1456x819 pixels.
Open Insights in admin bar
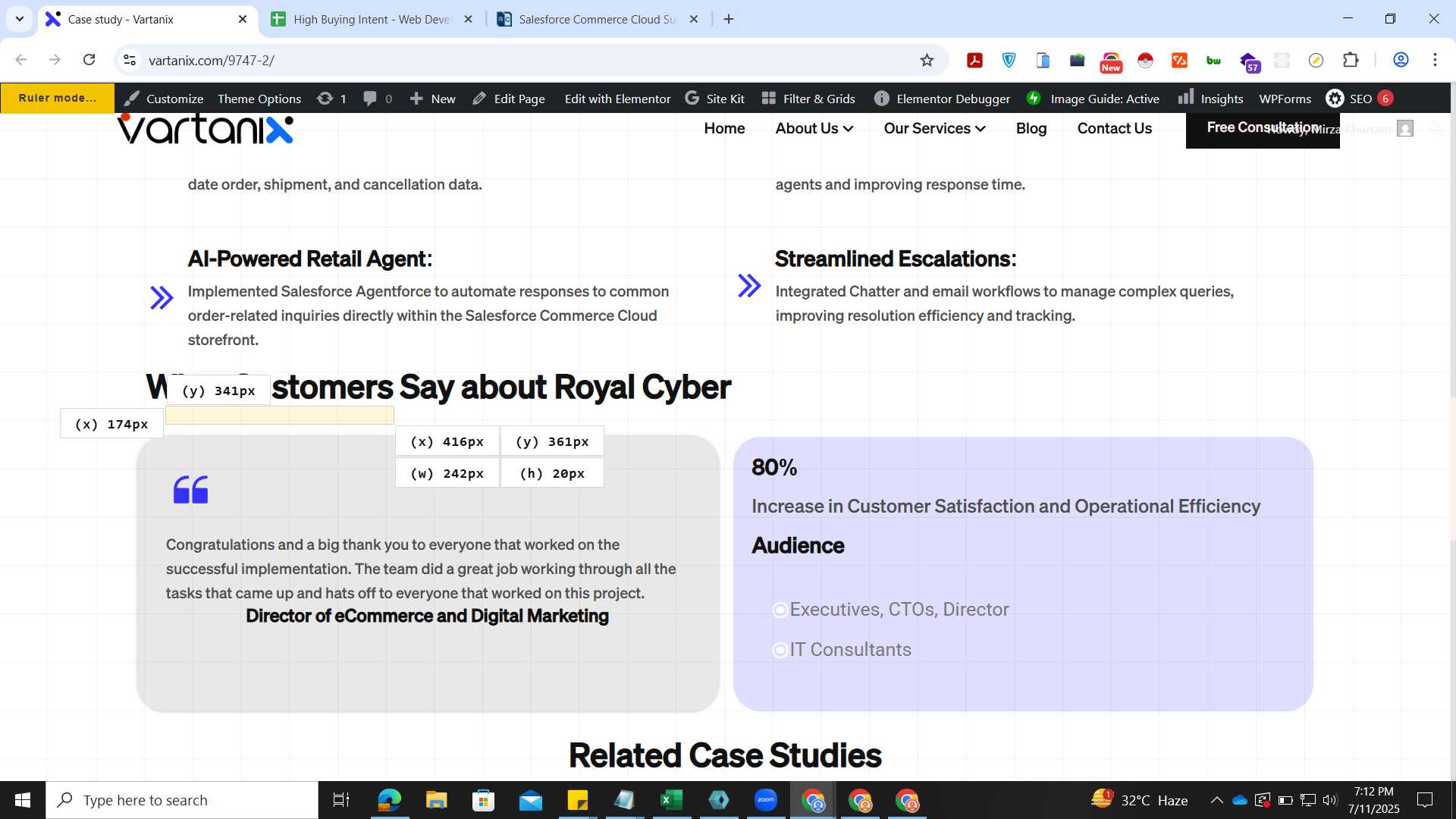click(1211, 99)
